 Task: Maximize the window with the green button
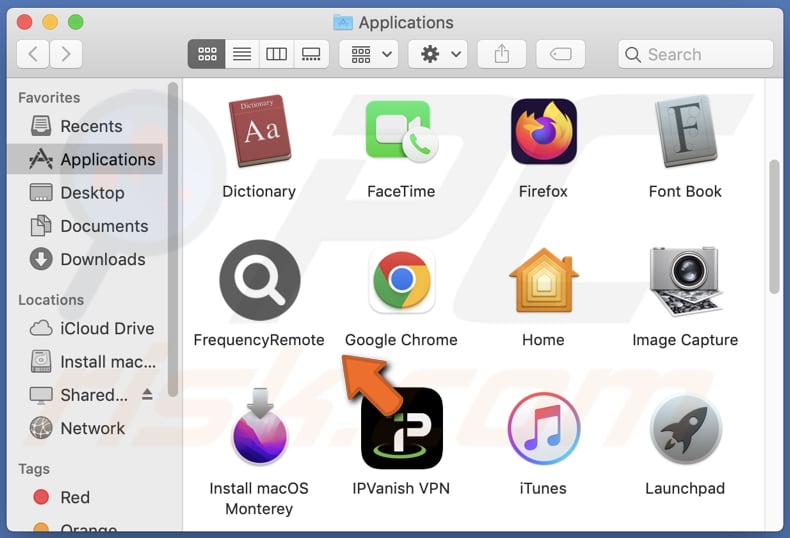(x=76, y=22)
